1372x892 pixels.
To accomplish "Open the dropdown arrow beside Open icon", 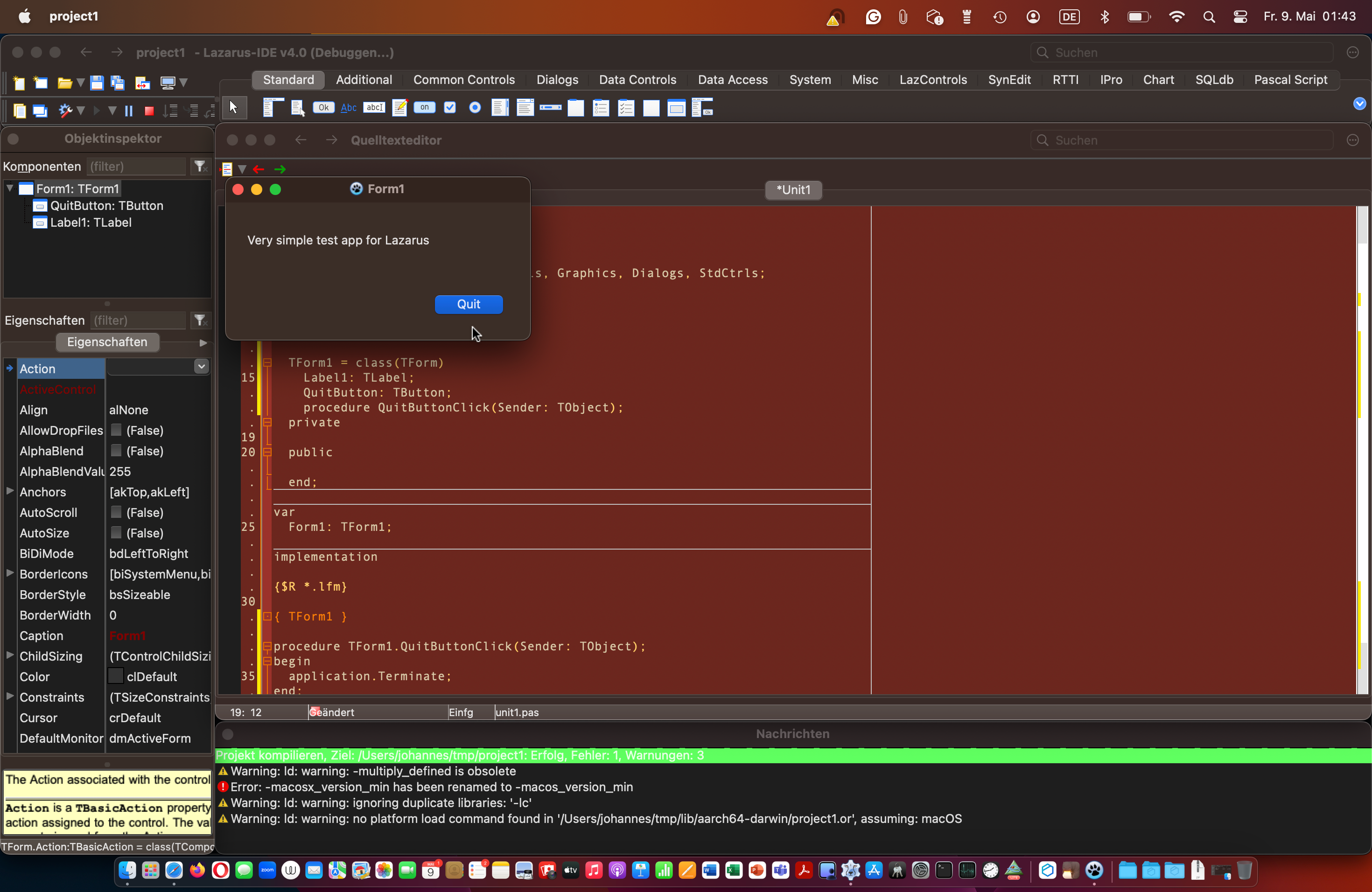I will point(81,83).
